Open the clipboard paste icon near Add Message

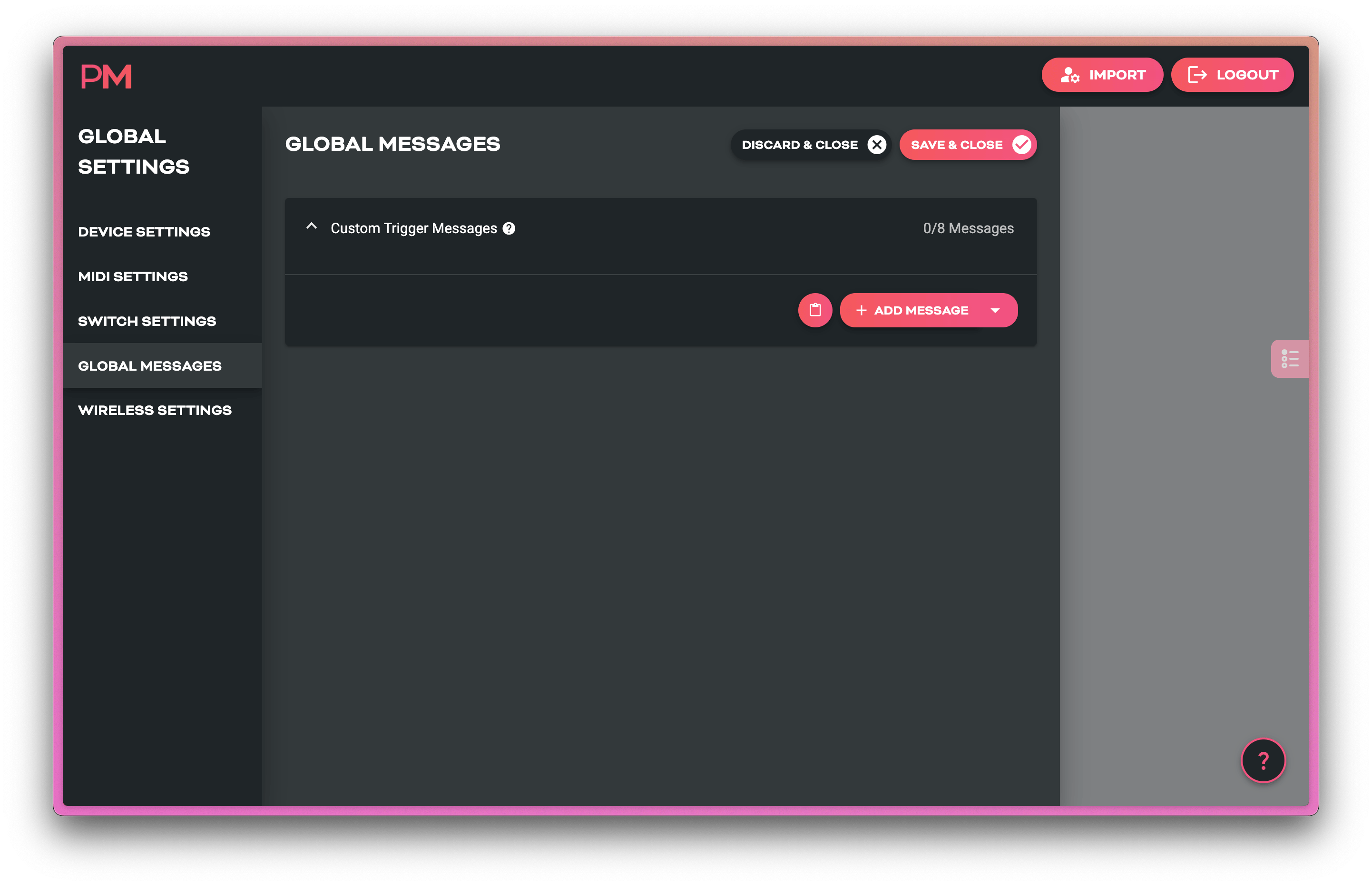(x=815, y=310)
